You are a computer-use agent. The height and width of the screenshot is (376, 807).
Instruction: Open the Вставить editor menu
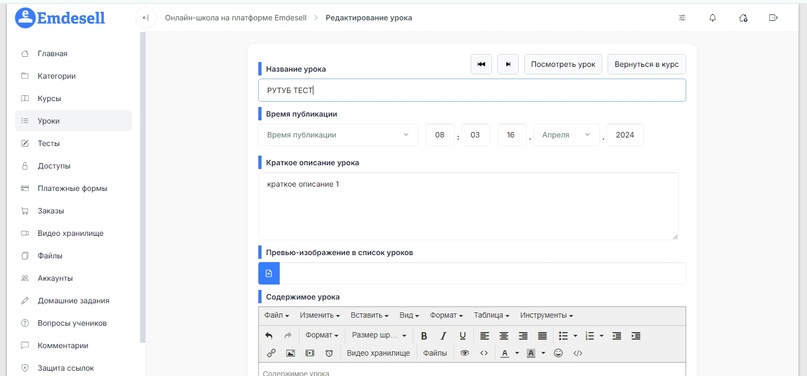tap(369, 315)
